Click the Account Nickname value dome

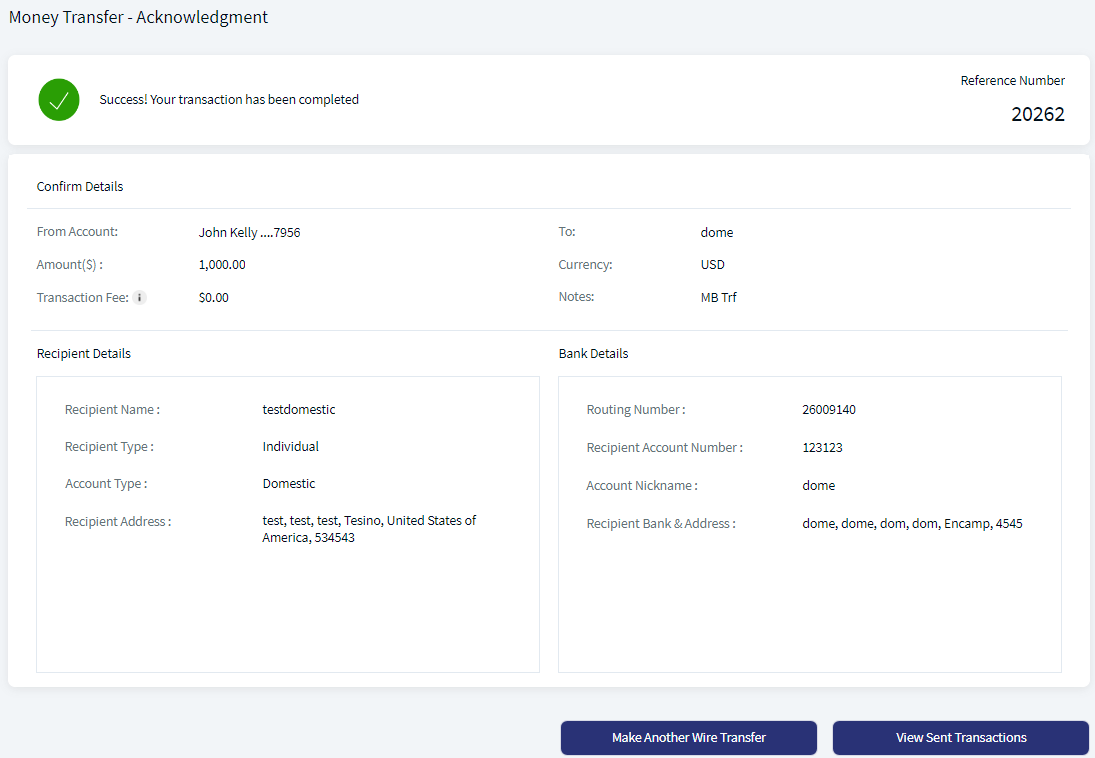[818, 486]
